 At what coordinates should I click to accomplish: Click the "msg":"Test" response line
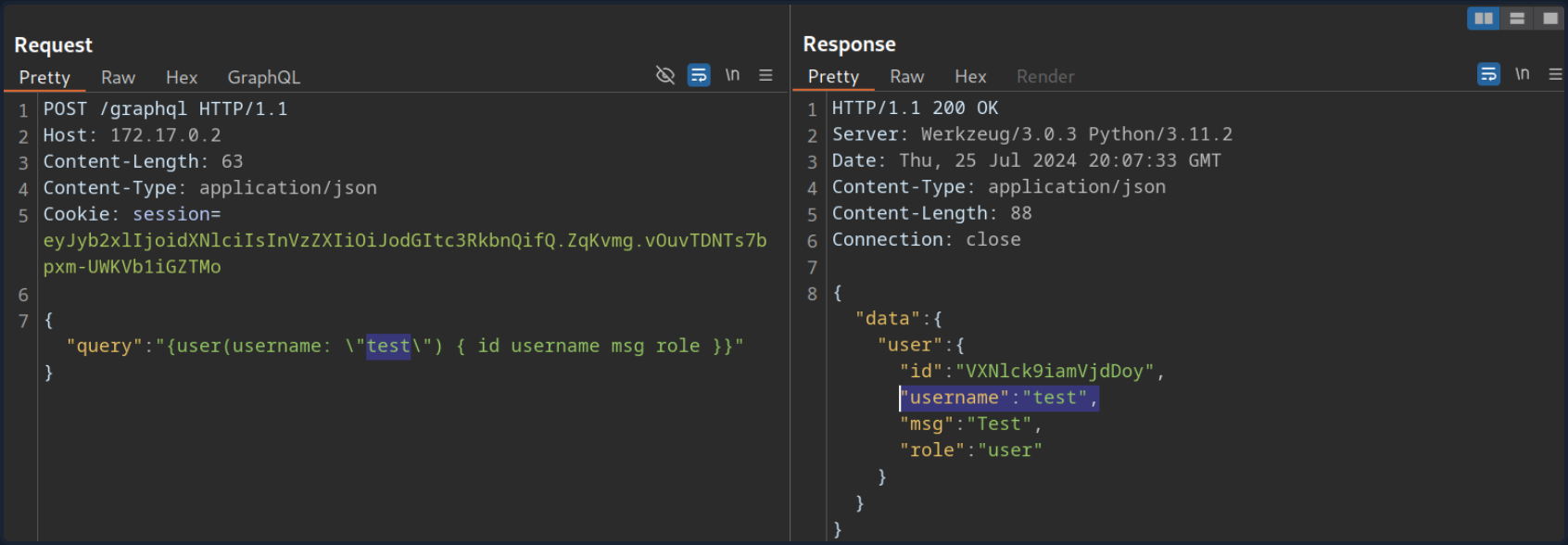[x=970, y=425]
